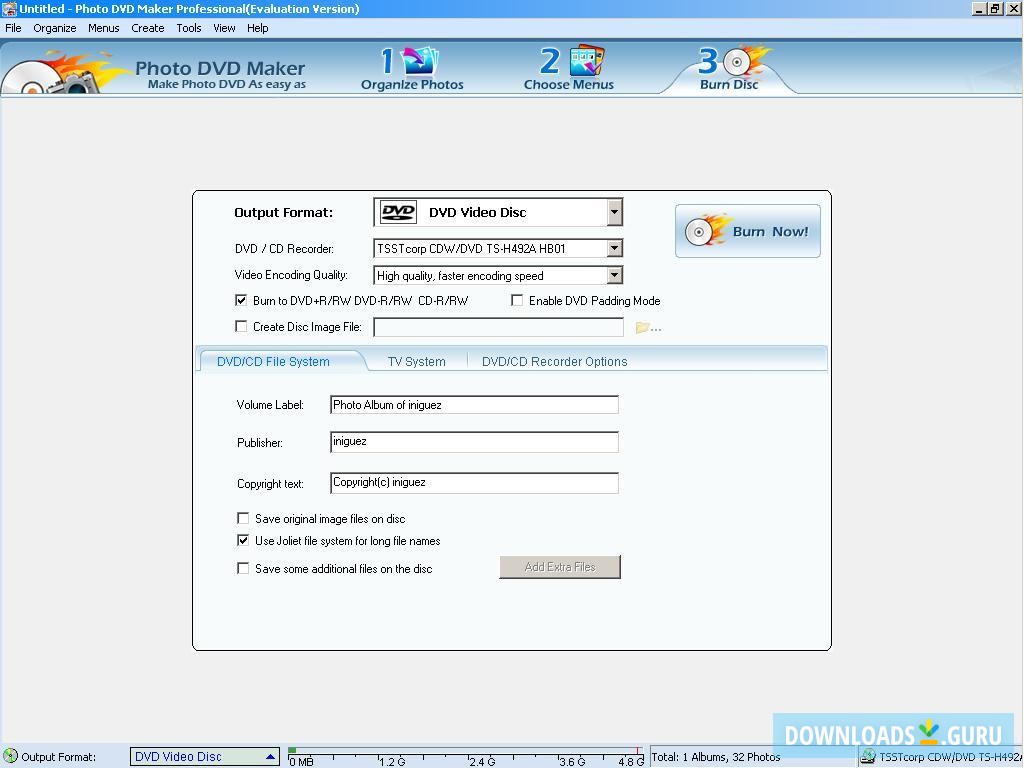The height and width of the screenshot is (768, 1024).
Task: Expand Video Encoding Quality dropdown
Action: tap(614, 276)
